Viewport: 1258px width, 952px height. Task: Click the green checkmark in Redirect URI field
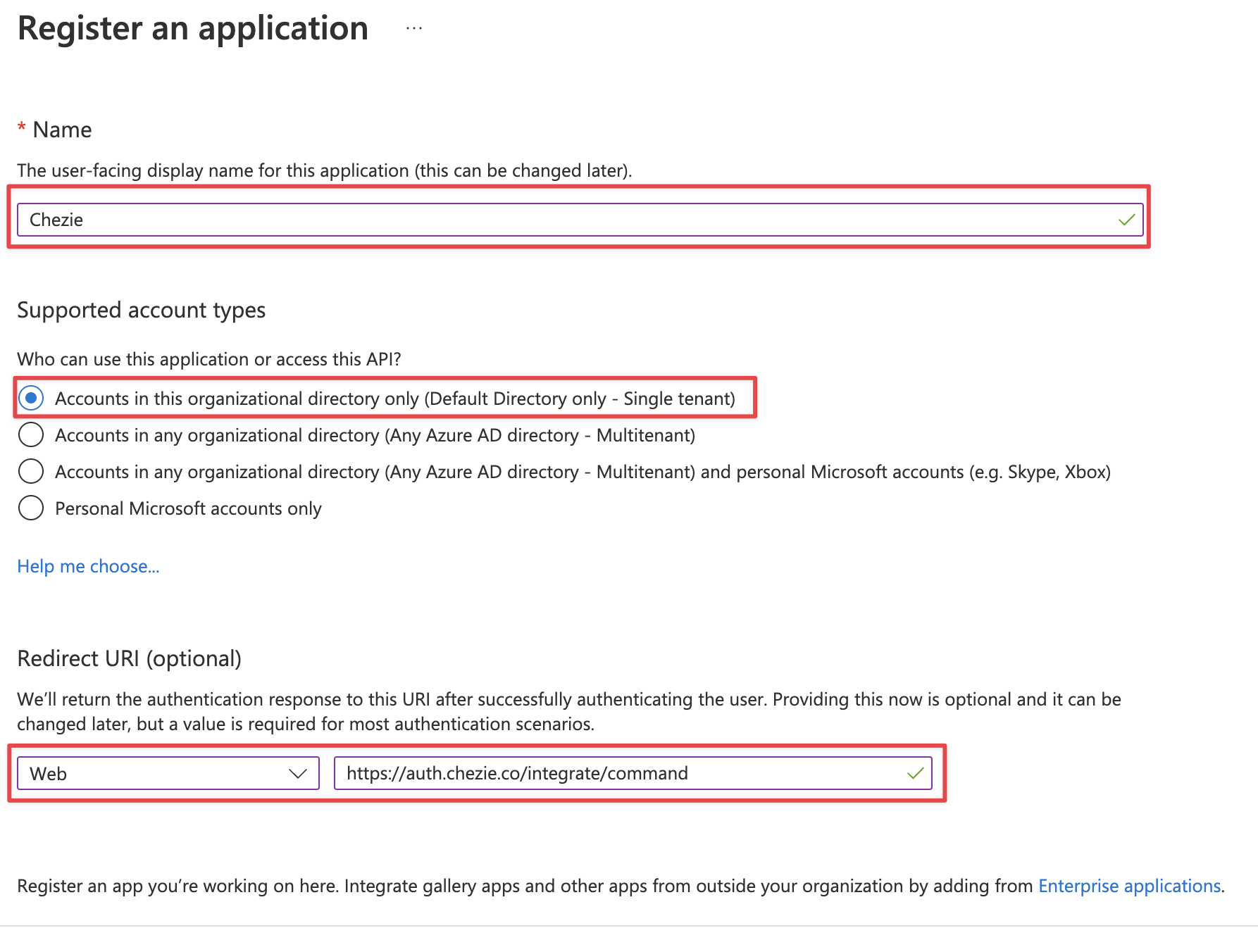(915, 773)
